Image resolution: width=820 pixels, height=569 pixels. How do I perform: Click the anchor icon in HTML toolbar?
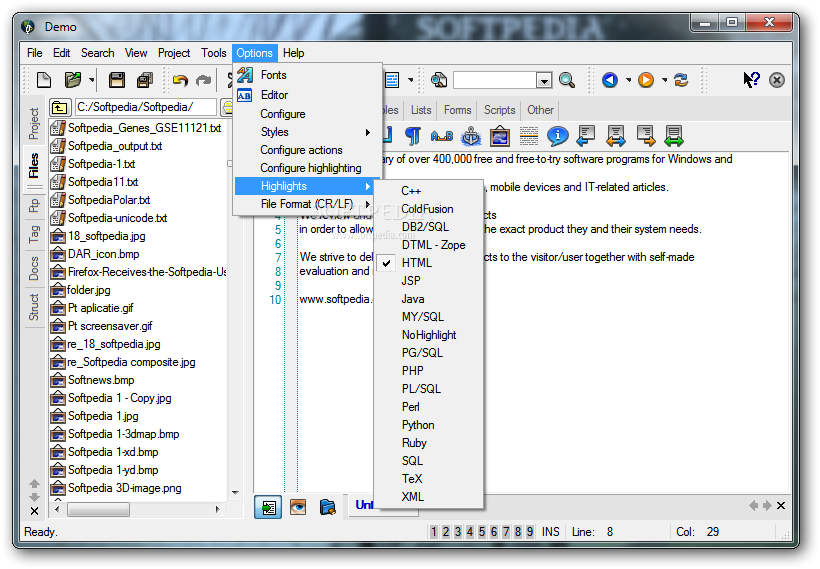pos(471,136)
